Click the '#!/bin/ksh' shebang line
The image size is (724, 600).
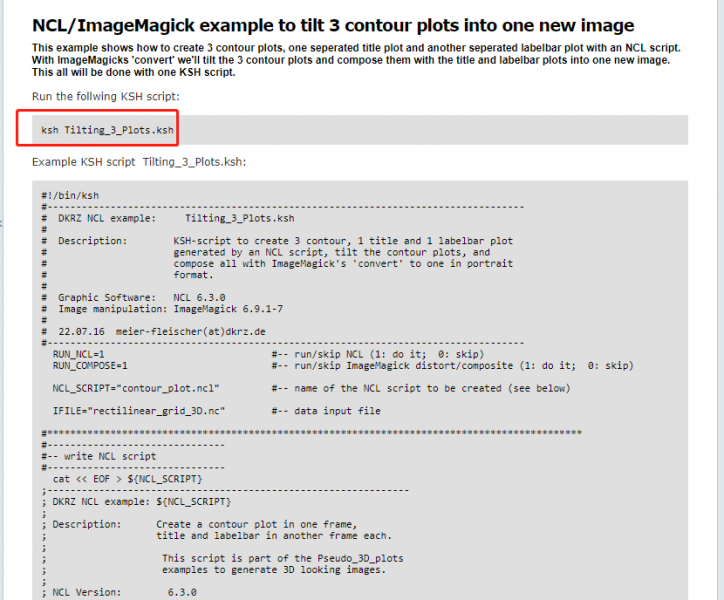pos(70,196)
